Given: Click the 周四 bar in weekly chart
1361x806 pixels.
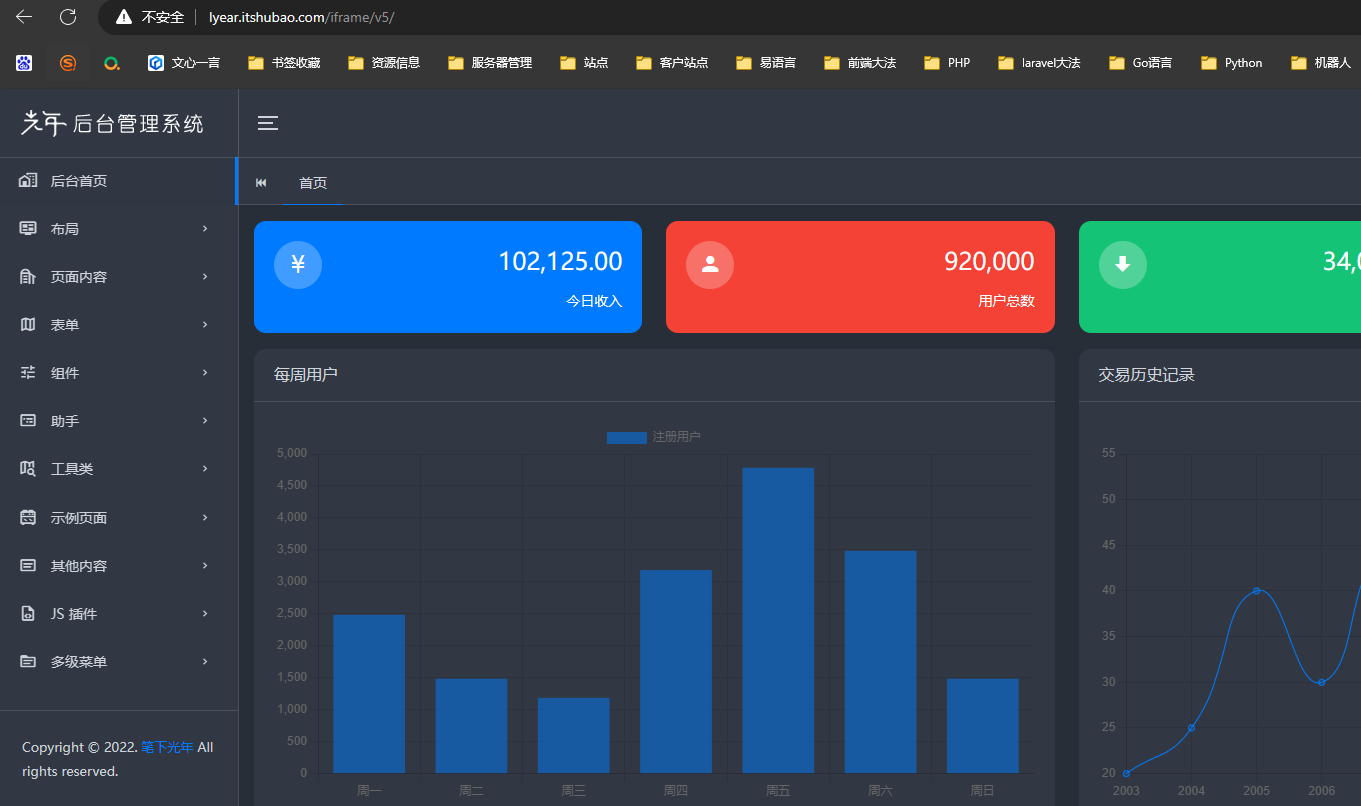Looking at the screenshot, I should (676, 671).
